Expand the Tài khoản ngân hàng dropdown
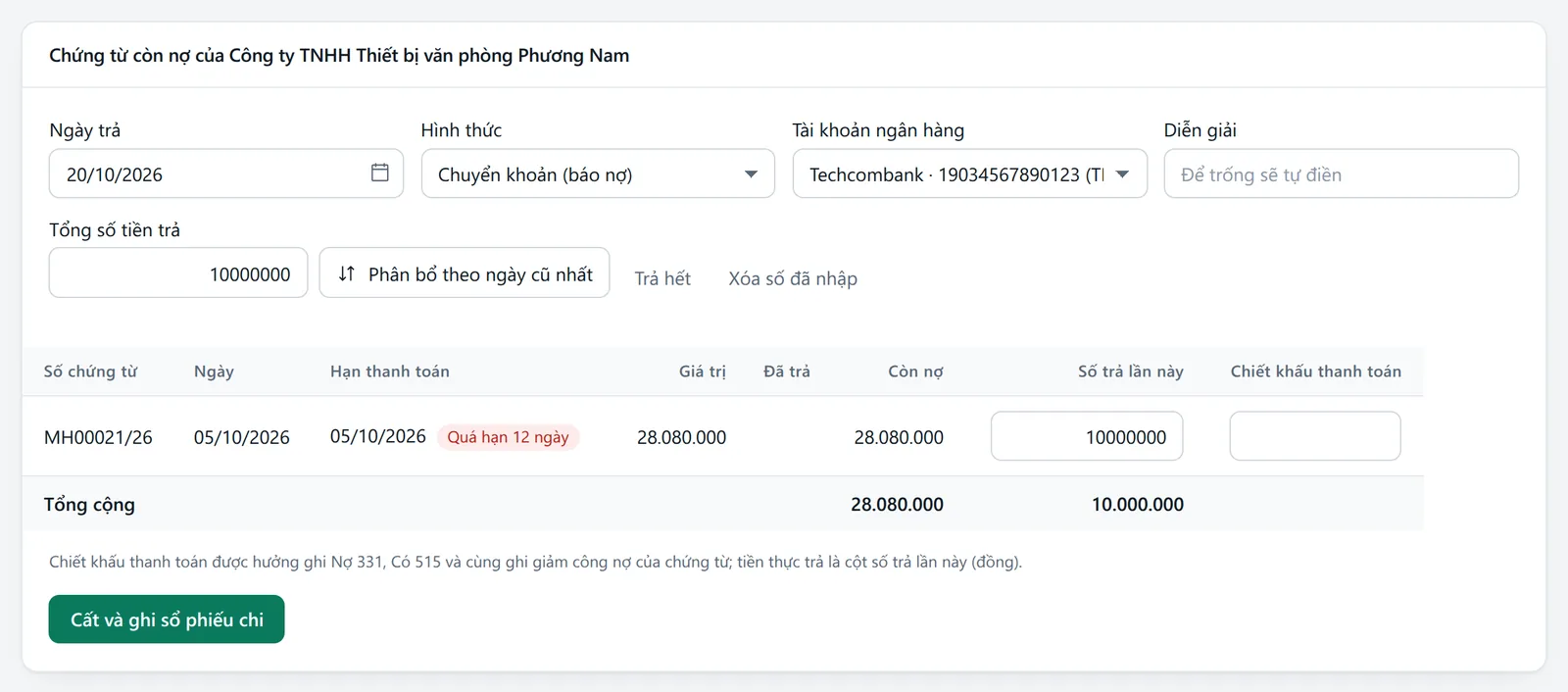Image resolution: width=1568 pixels, height=692 pixels. click(x=969, y=173)
